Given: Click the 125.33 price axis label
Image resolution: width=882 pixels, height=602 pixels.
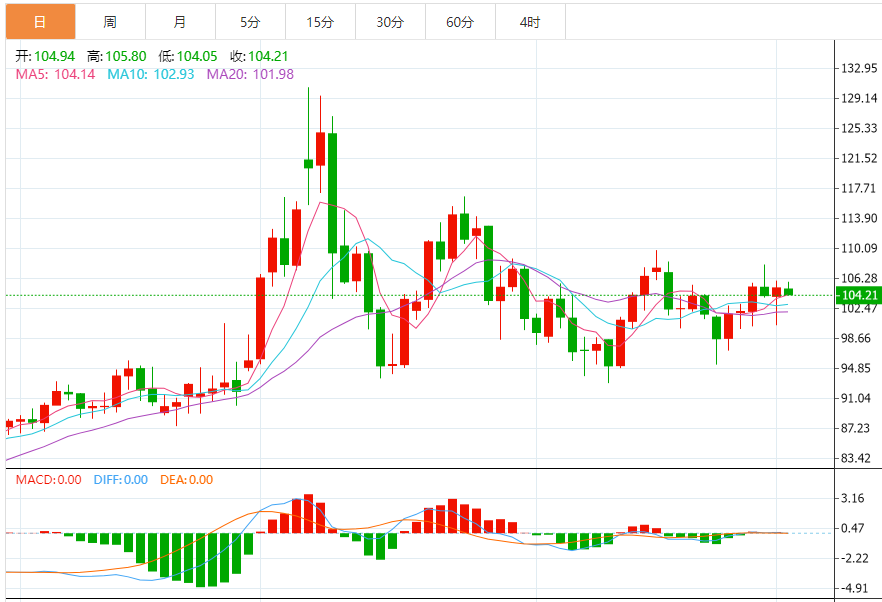Looking at the screenshot, I should point(859,128).
